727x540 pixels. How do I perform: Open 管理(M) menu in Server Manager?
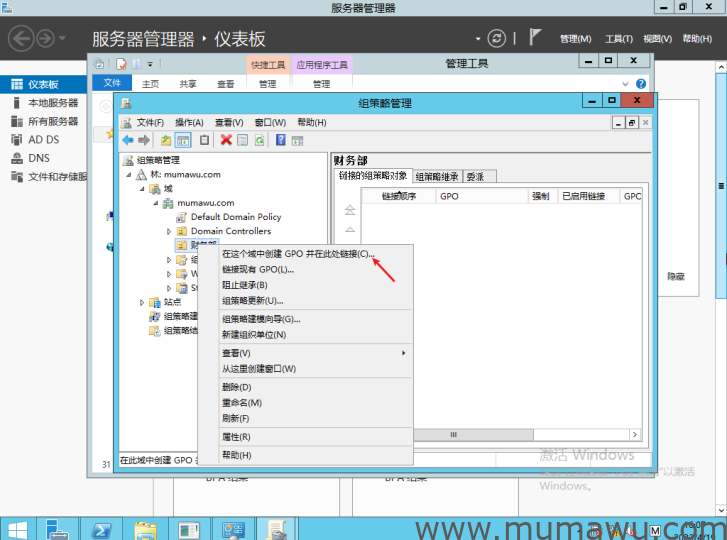(575, 39)
